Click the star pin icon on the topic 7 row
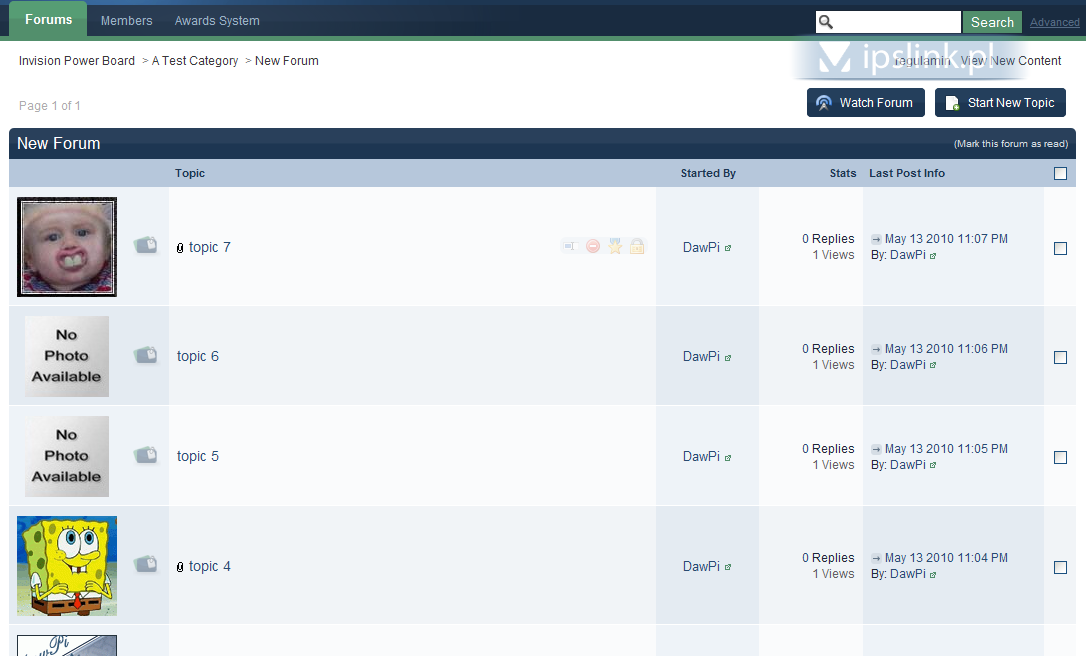The height and width of the screenshot is (656, 1086). click(615, 247)
